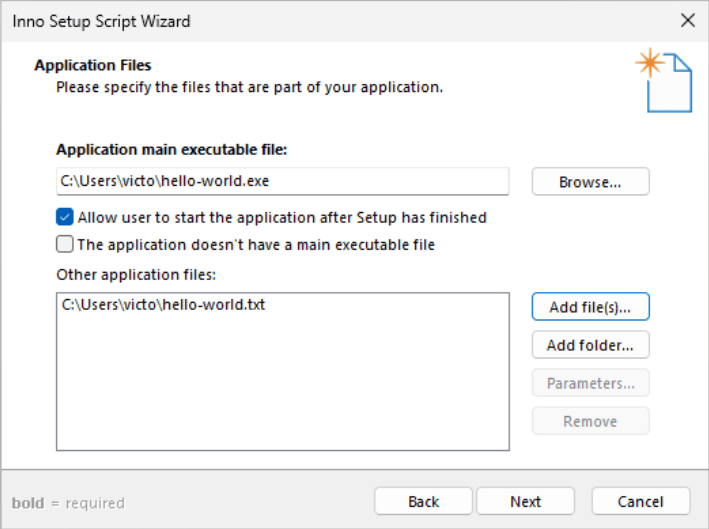Click empty area of other files list
The width and height of the screenshot is (709, 529).
(283, 384)
